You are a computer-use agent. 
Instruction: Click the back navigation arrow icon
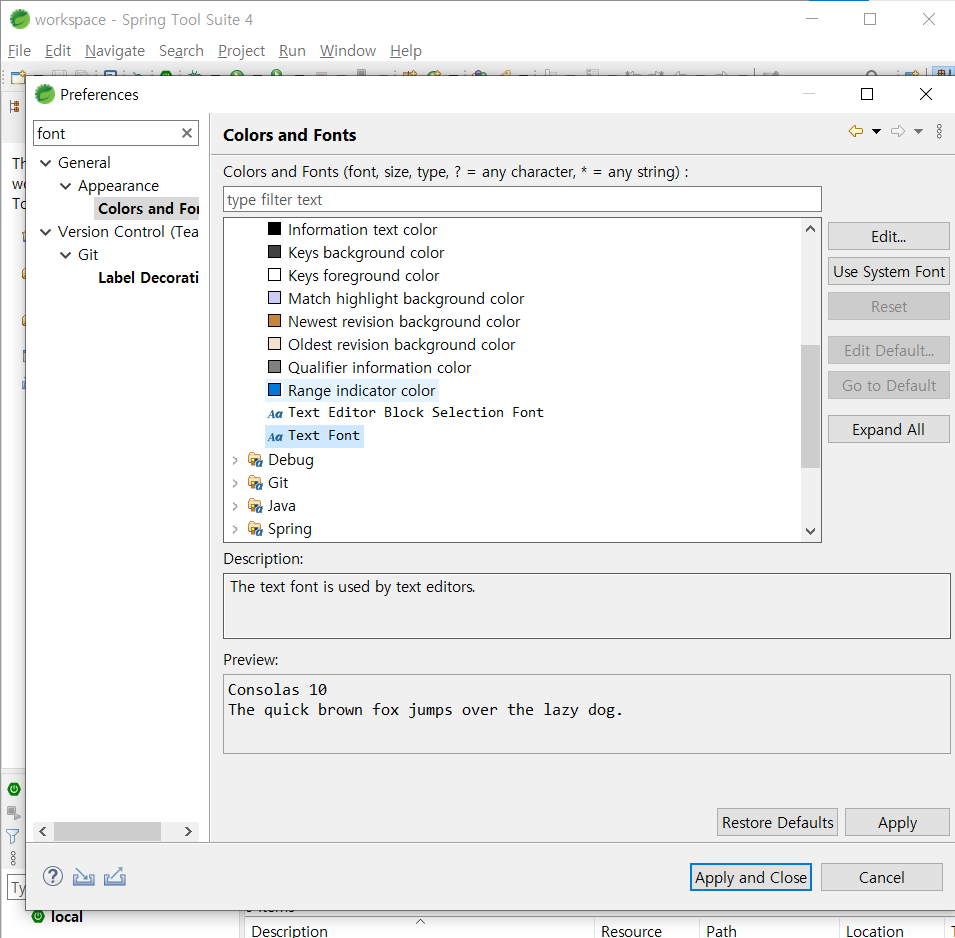pyautogui.click(x=856, y=131)
